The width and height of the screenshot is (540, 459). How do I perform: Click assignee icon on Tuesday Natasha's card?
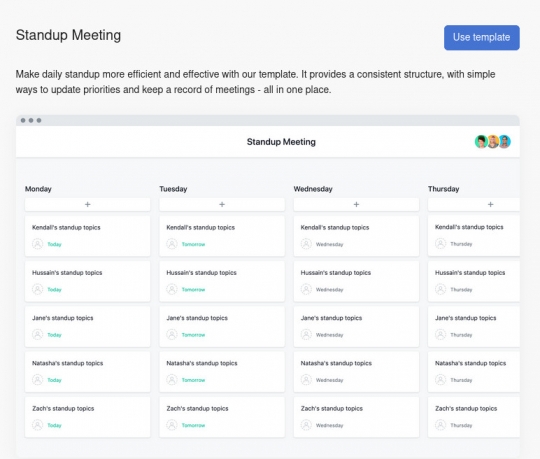pyautogui.click(x=172, y=380)
